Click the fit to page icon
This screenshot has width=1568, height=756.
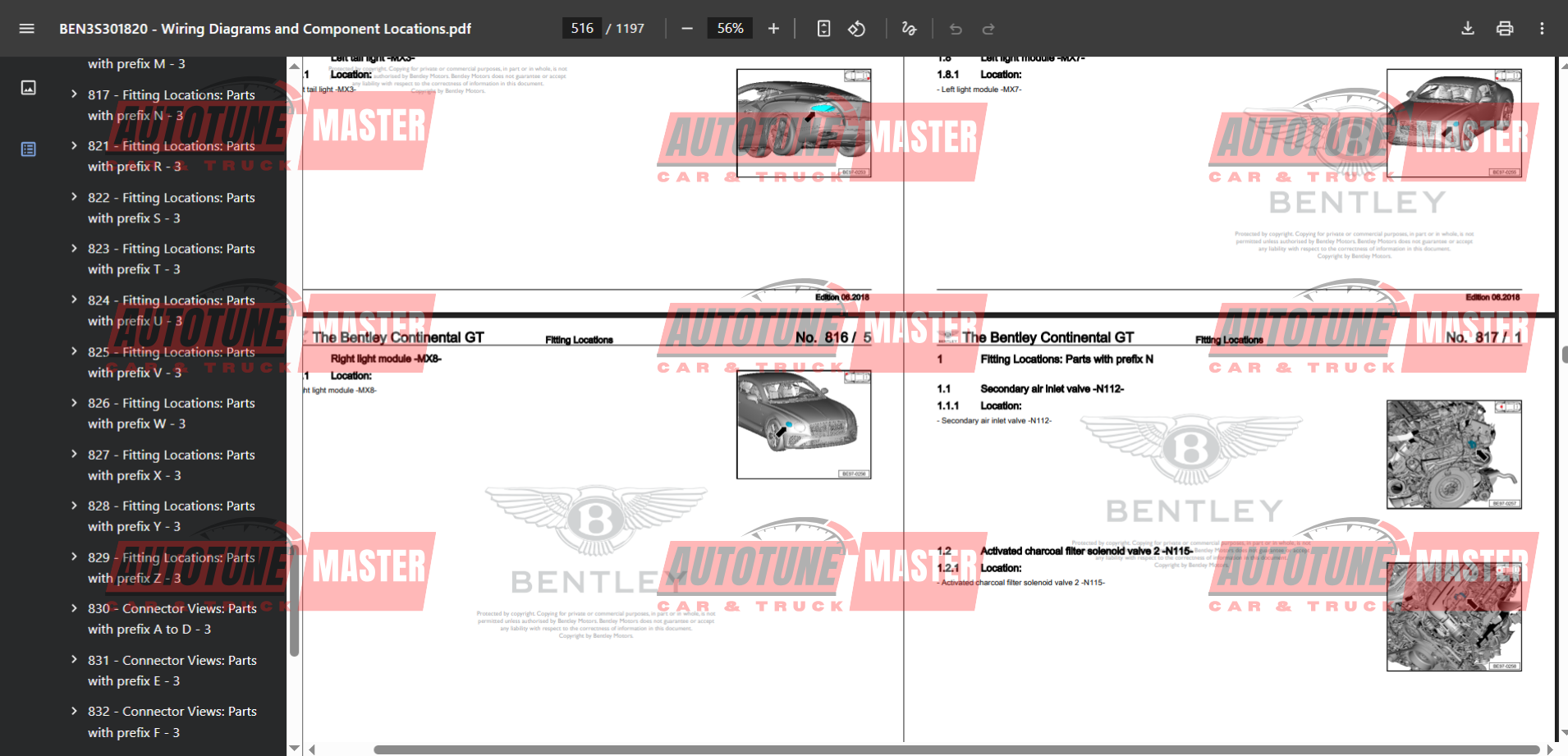click(x=823, y=29)
